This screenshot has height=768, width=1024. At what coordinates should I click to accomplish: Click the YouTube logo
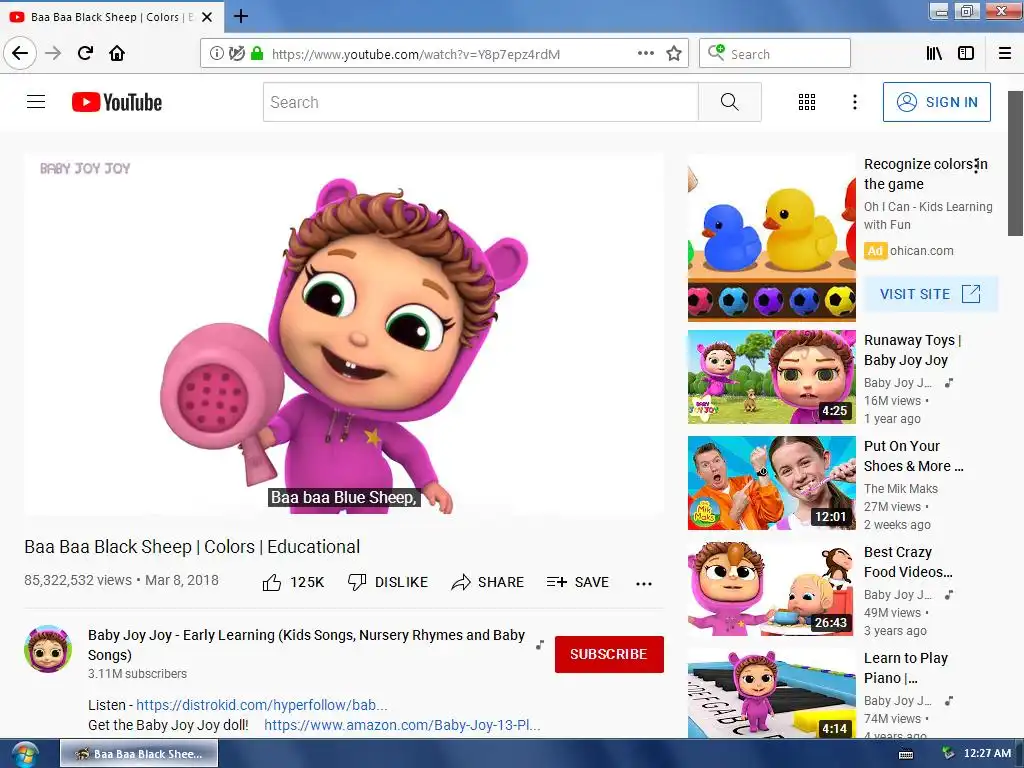coord(117,102)
